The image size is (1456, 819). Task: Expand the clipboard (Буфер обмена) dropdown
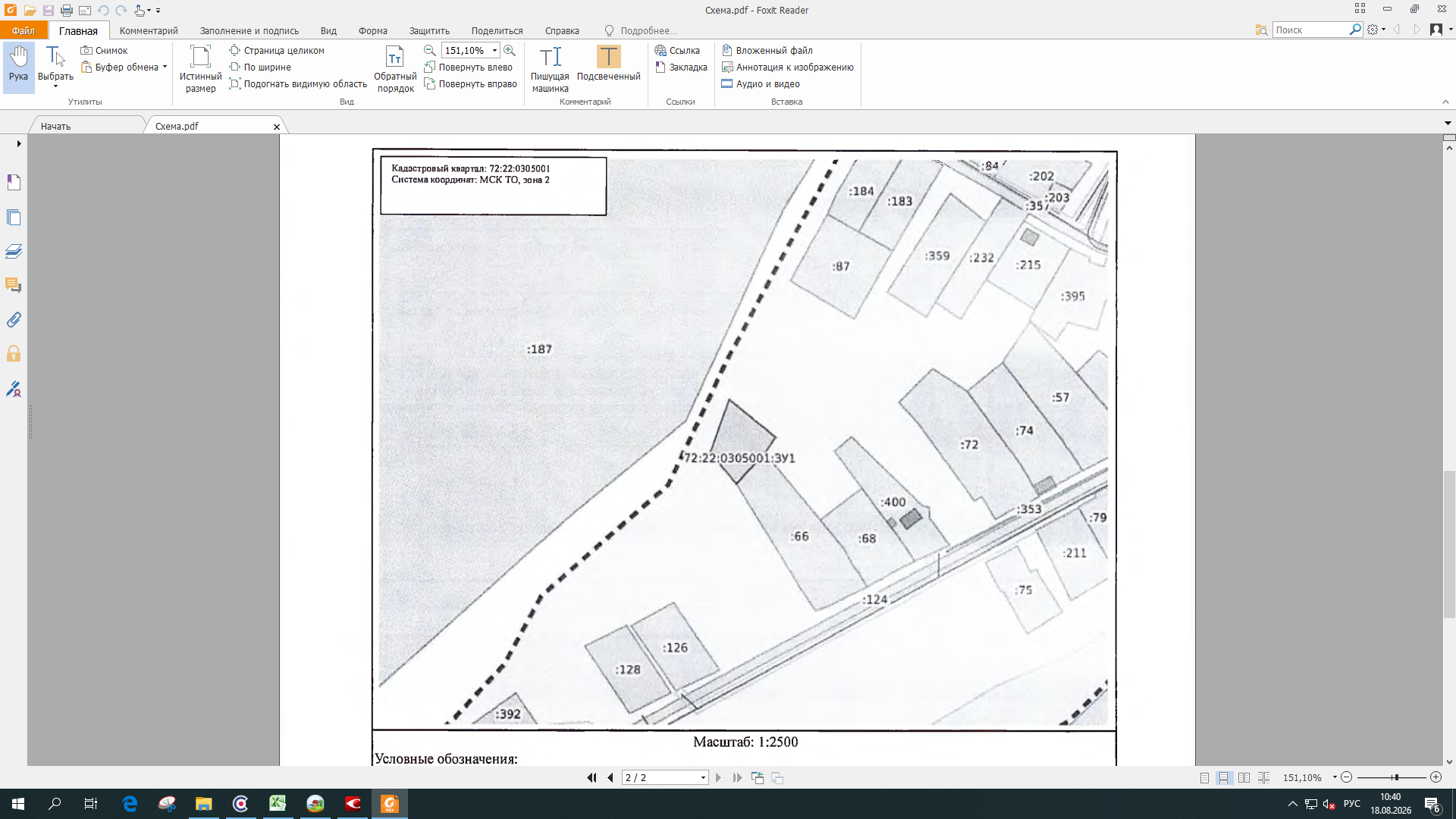[165, 67]
